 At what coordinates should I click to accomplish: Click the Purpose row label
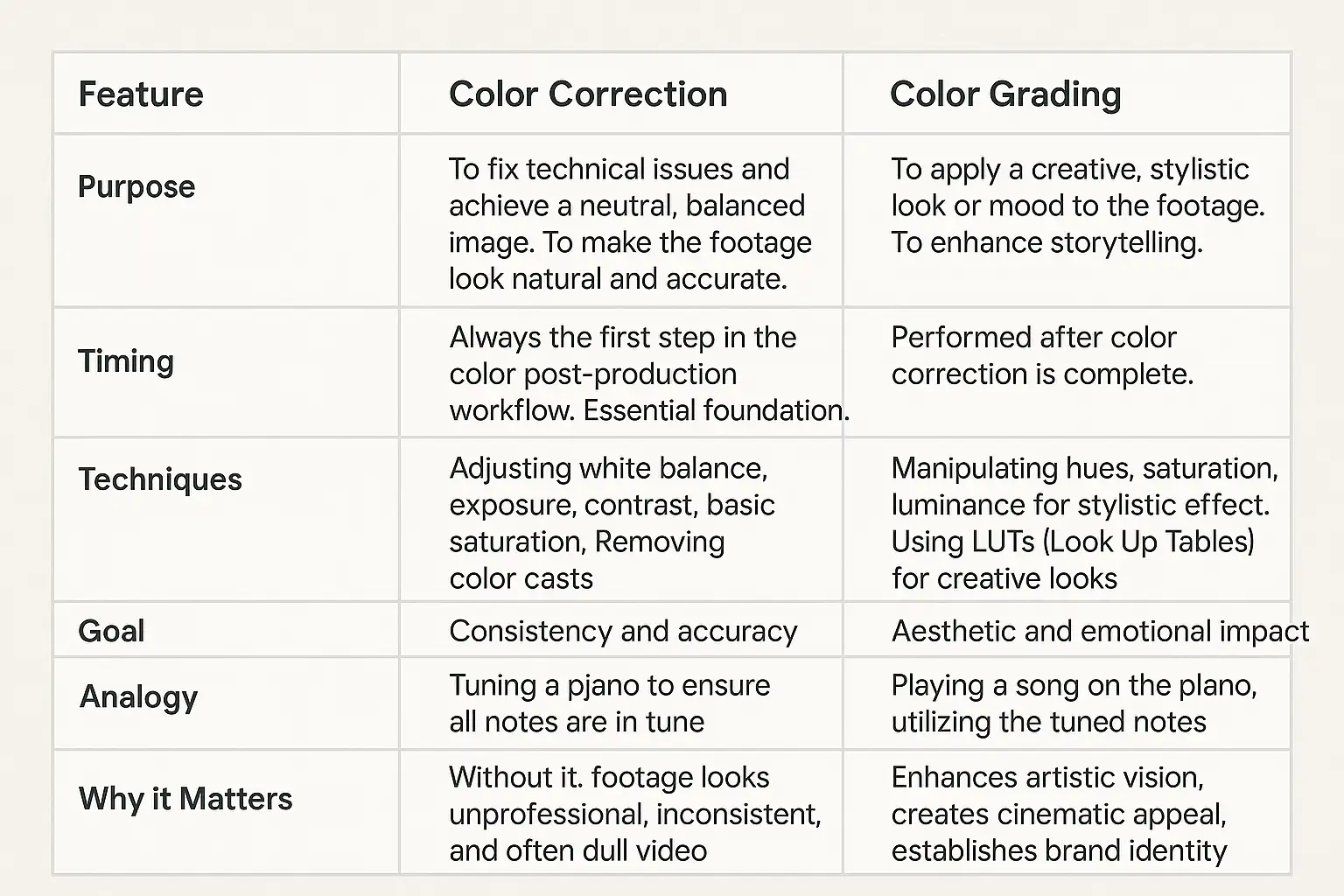pos(136,186)
